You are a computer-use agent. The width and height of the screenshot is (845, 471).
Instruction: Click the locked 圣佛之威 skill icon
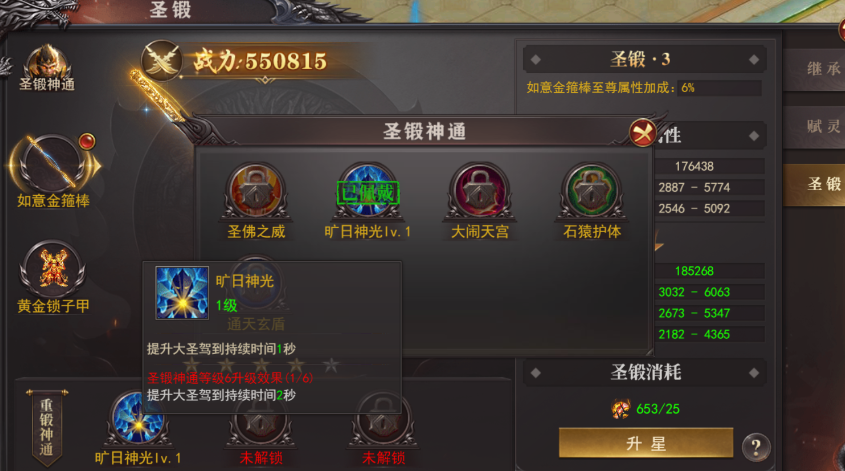point(255,191)
